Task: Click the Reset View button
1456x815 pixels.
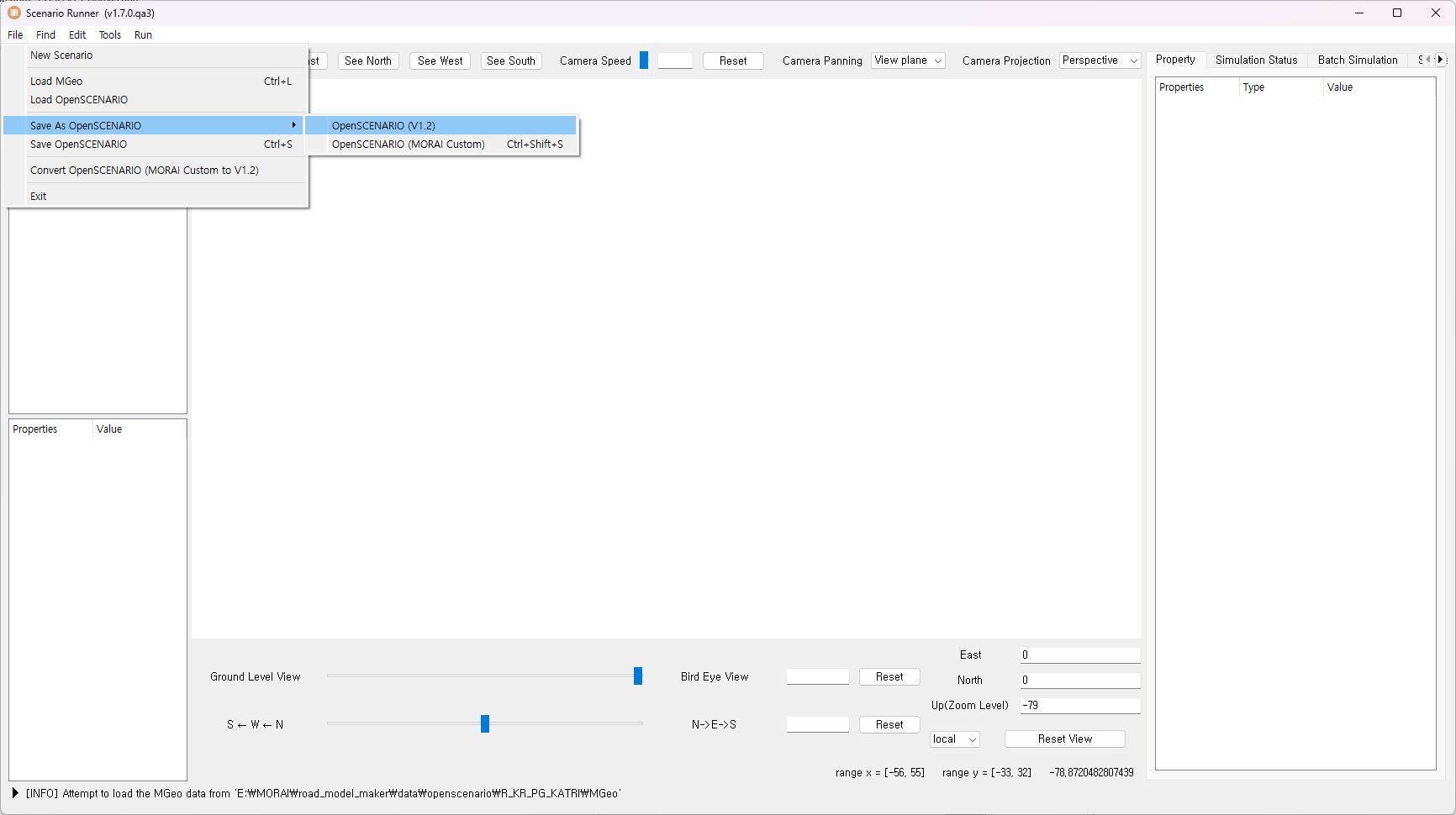Action: pyautogui.click(x=1064, y=739)
